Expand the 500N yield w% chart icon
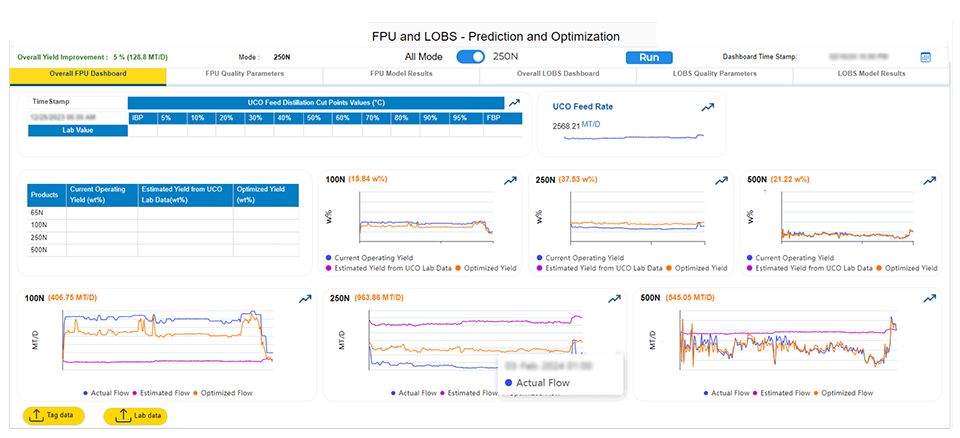Image resolution: width=960 pixels, height=438 pixels. click(929, 180)
